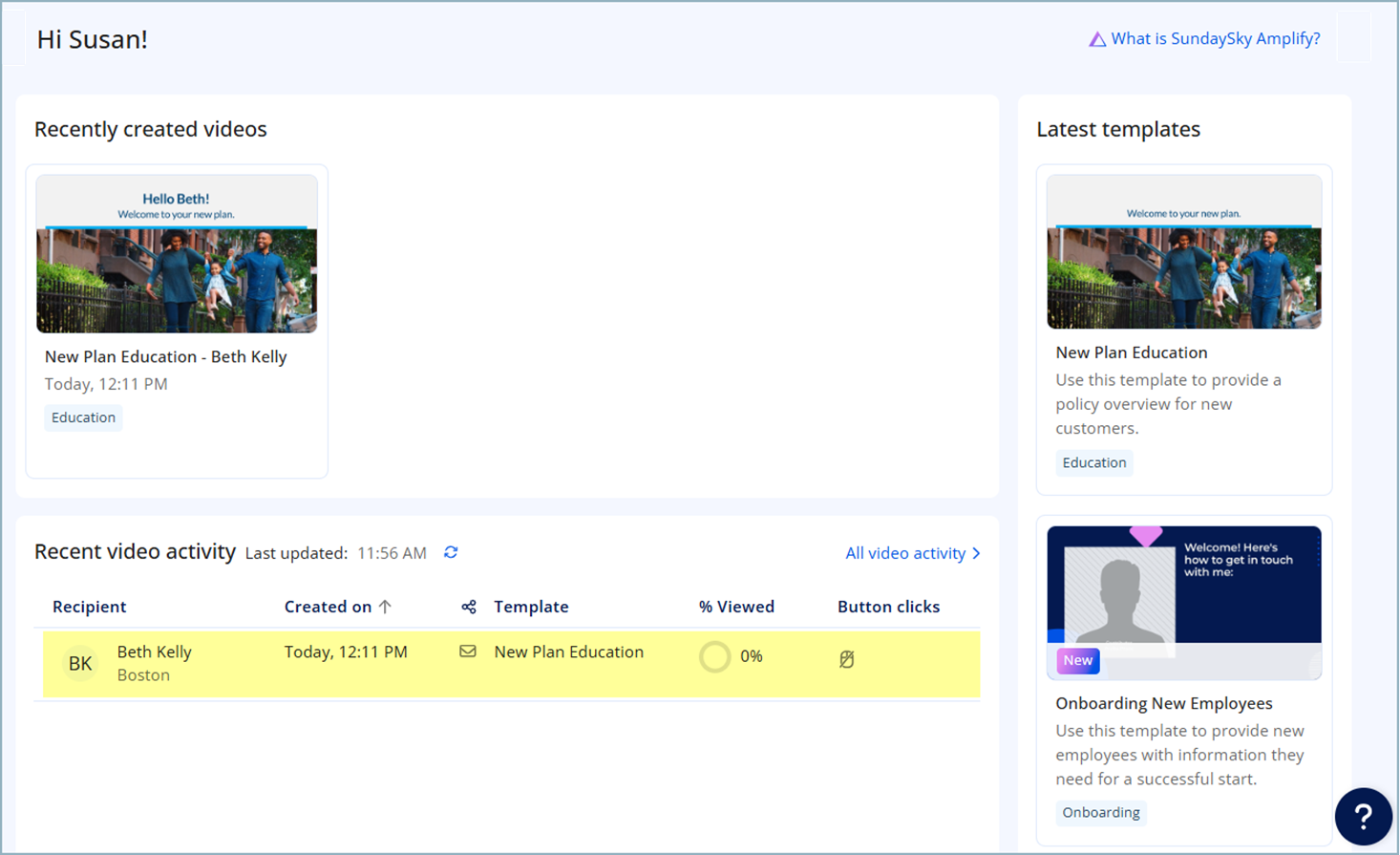
Task: Click the purple Amplify triangle logo icon
Action: click(1095, 38)
